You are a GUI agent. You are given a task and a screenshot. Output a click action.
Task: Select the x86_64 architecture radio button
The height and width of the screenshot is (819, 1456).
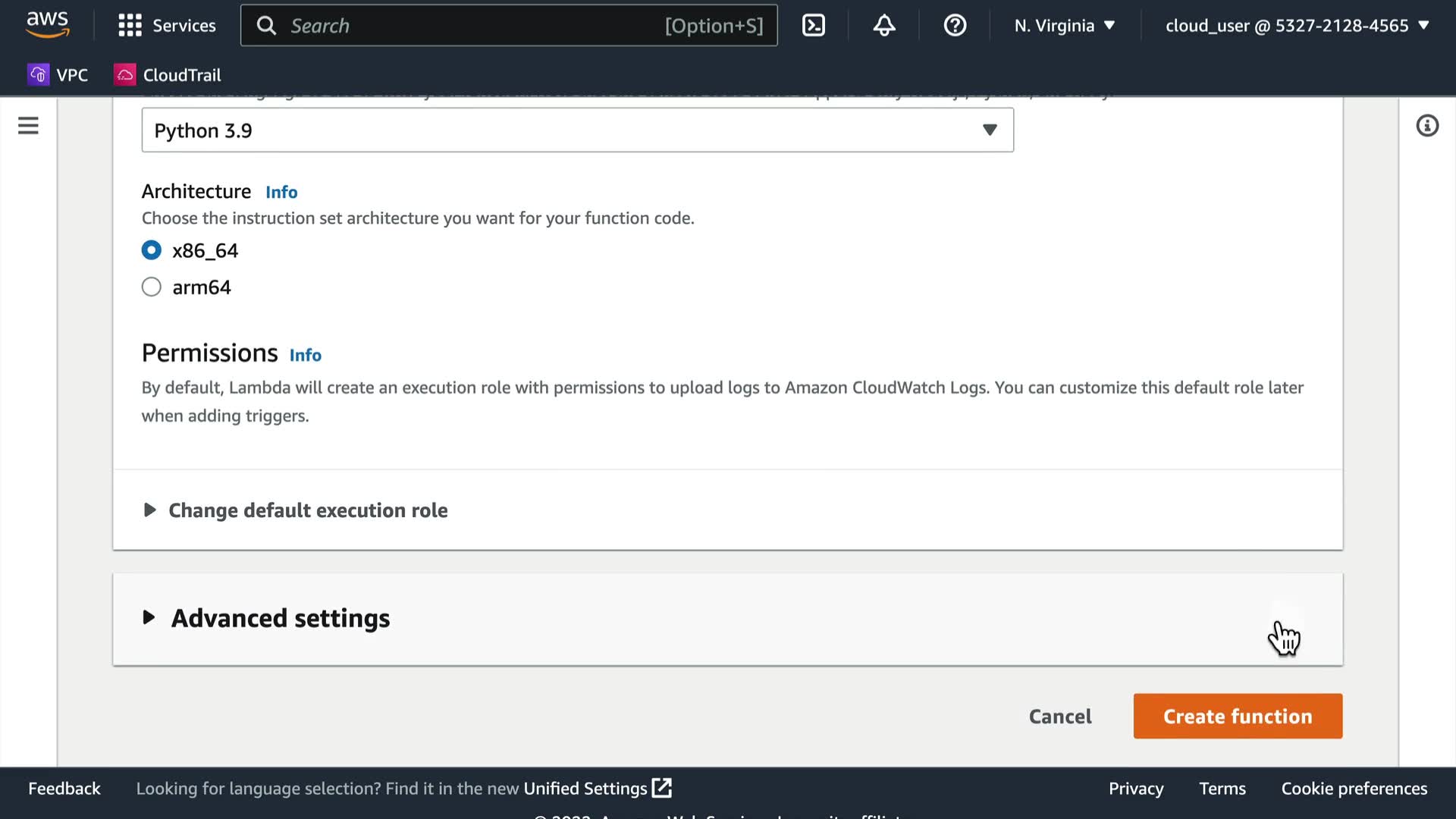[x=152, y=250]
